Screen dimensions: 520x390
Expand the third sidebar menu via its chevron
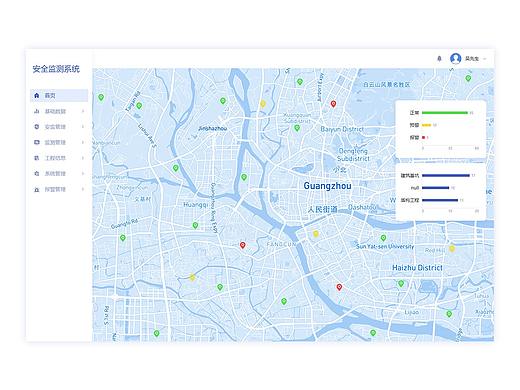[x=83, y=127]
